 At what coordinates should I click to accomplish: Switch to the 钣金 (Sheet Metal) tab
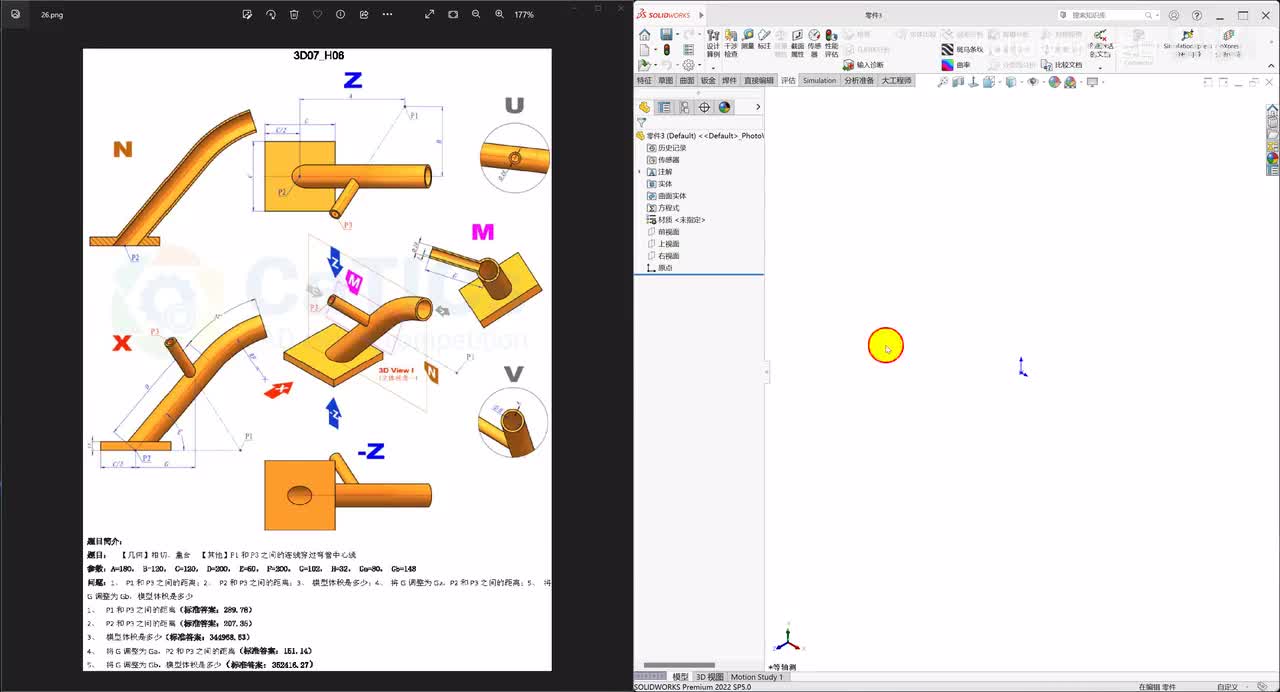point(708,80)
